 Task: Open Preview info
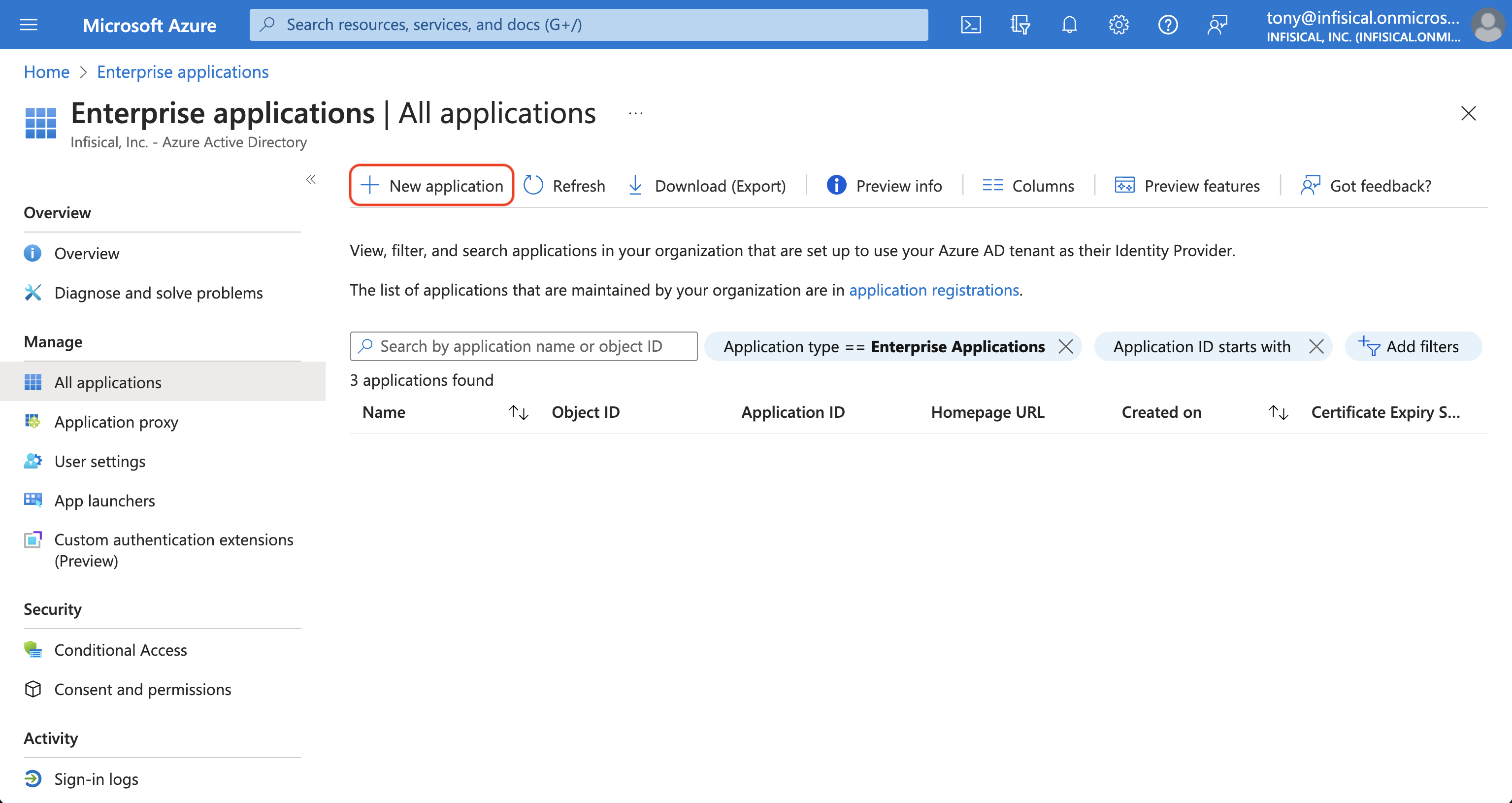[x=884, y=186]
